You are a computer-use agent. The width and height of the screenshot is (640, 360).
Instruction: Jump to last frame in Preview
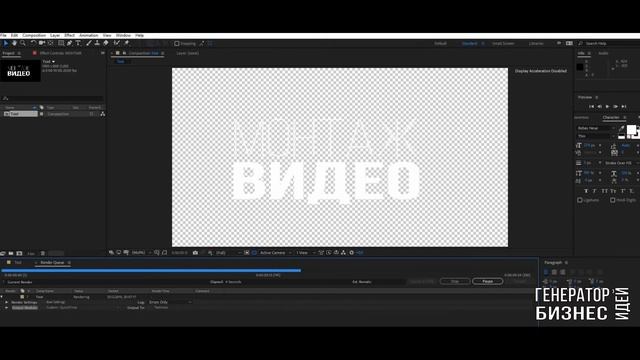[624, 106]
